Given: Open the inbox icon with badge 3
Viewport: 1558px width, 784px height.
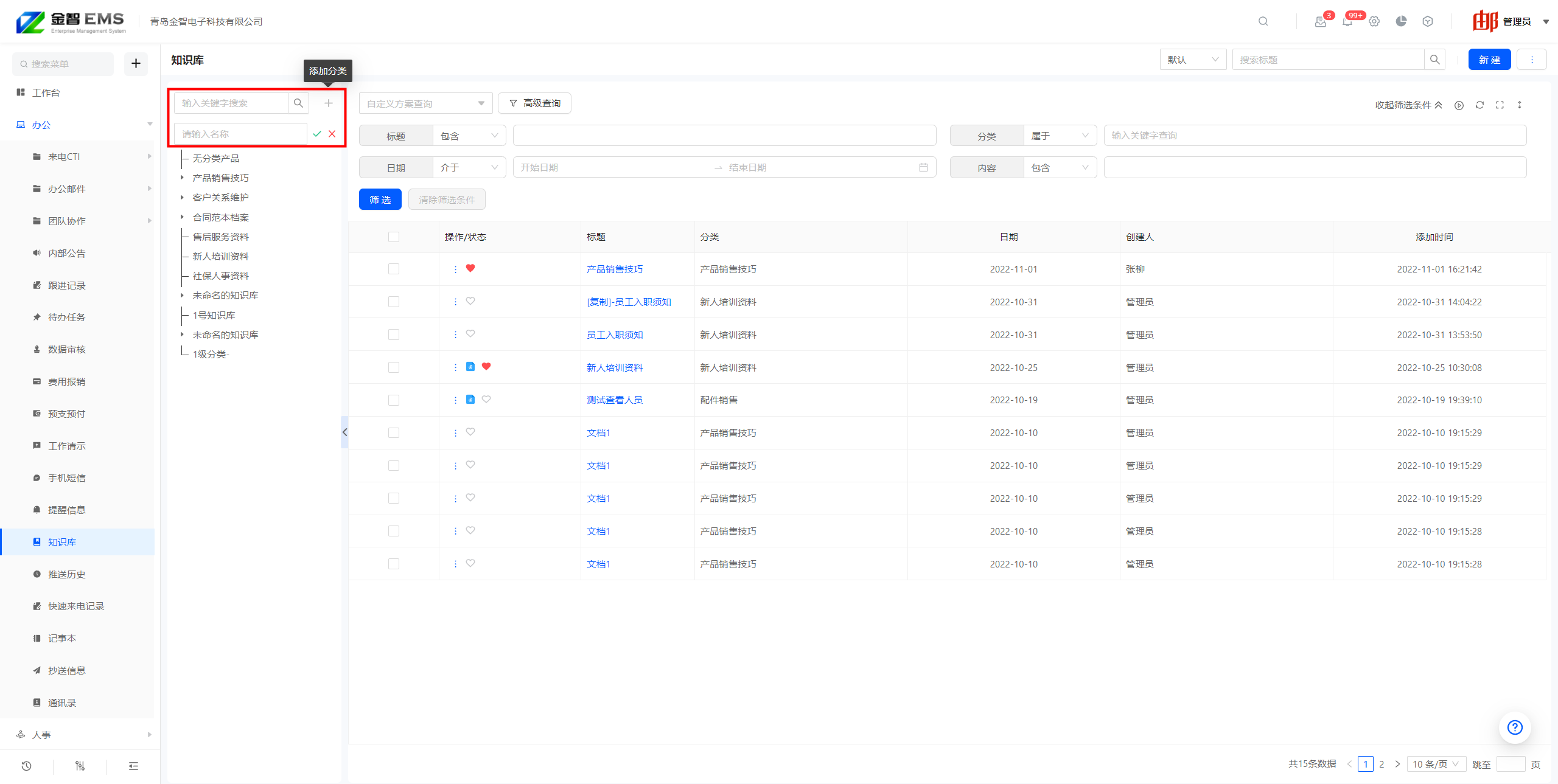Looking at the screenshot, I should (x=1321, y=21).
